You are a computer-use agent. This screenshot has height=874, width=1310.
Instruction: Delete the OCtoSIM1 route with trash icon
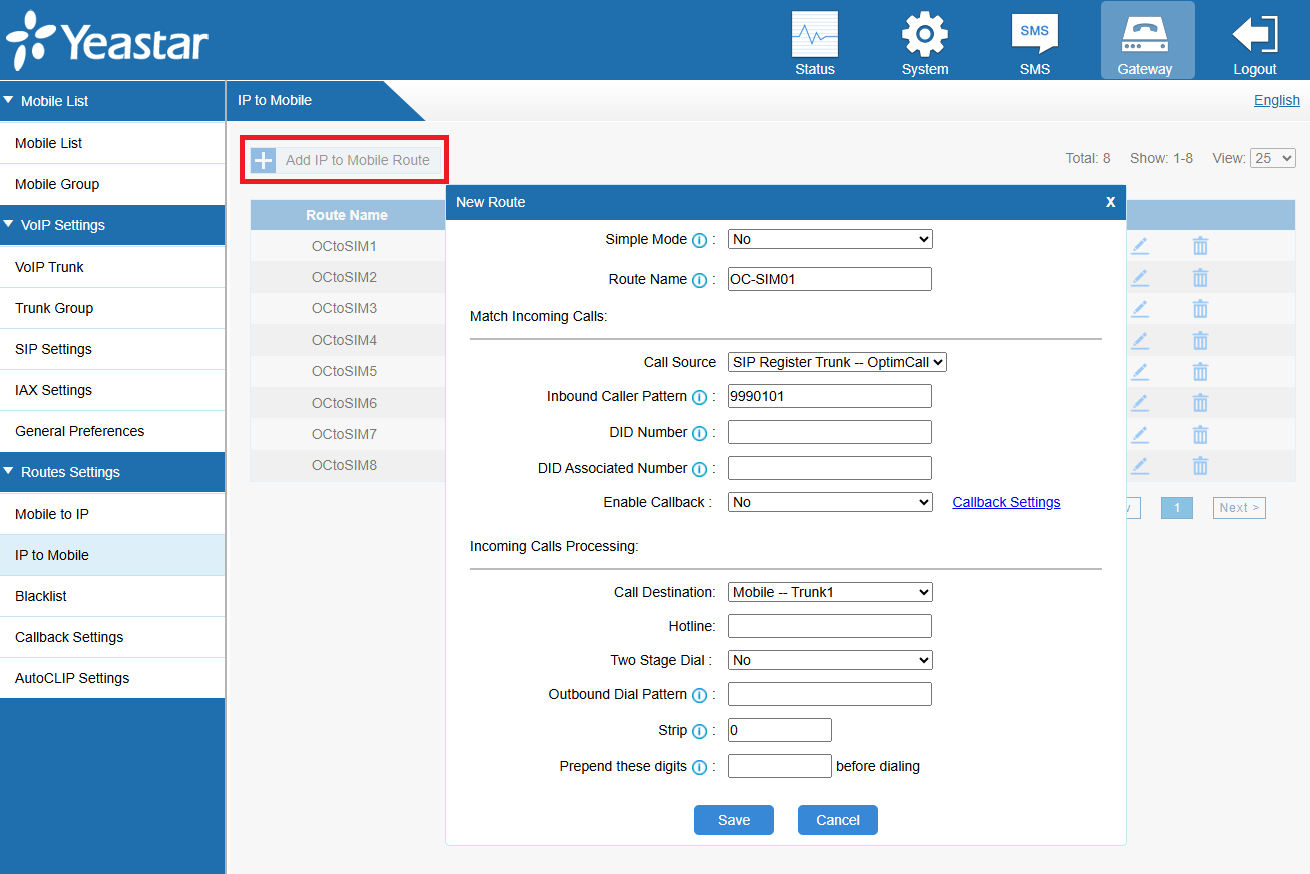click(x=1200, y=246)
